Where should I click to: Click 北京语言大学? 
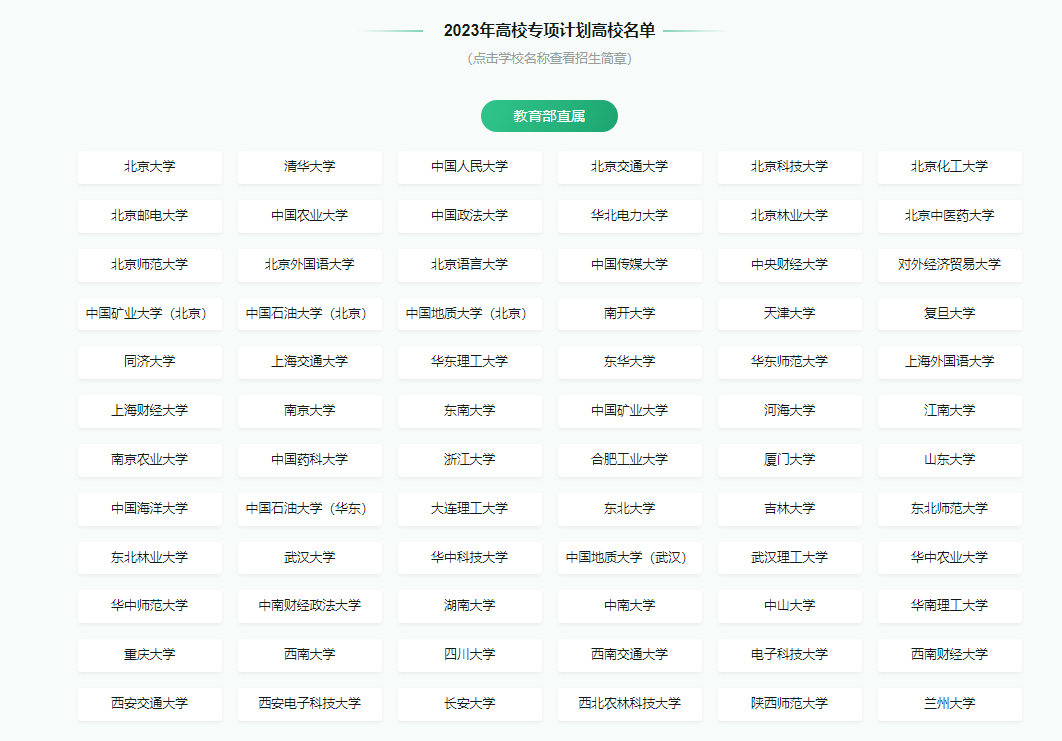click(469, 264)
